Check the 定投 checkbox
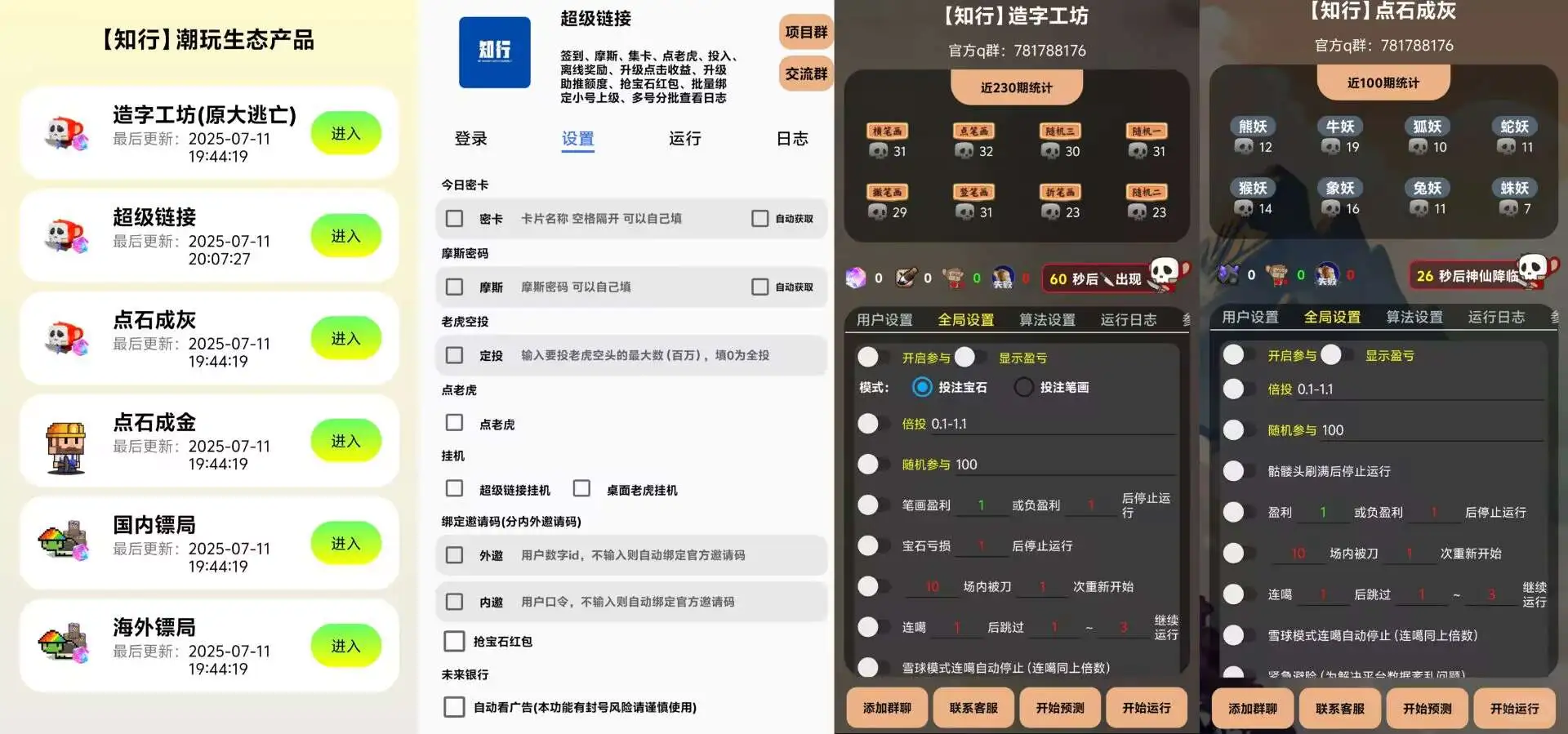 (455, 355)
